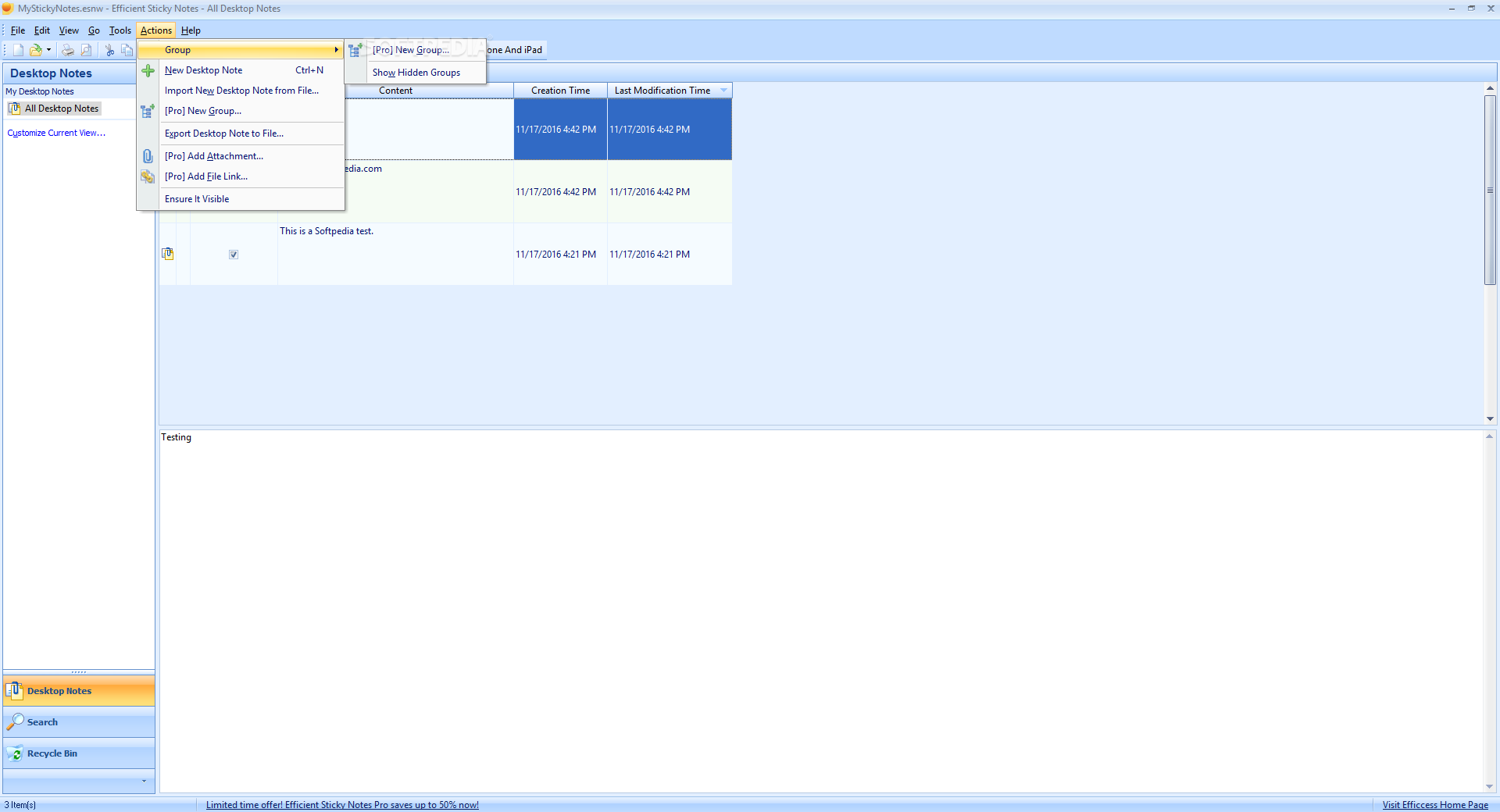Click the Cut scissors toolbar icon

[109, 50]
